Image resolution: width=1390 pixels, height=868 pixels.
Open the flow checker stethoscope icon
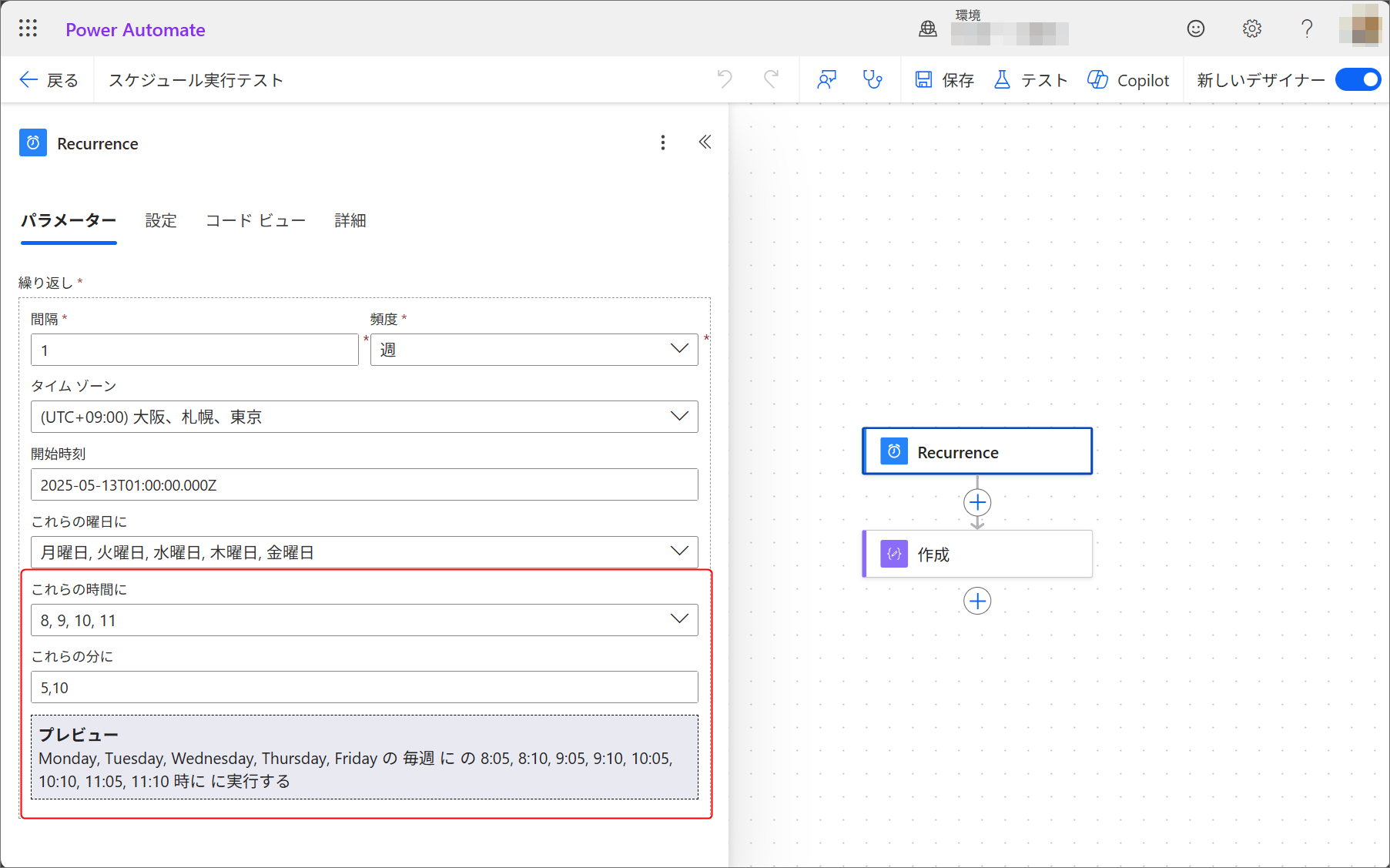[x=873, y=79]
